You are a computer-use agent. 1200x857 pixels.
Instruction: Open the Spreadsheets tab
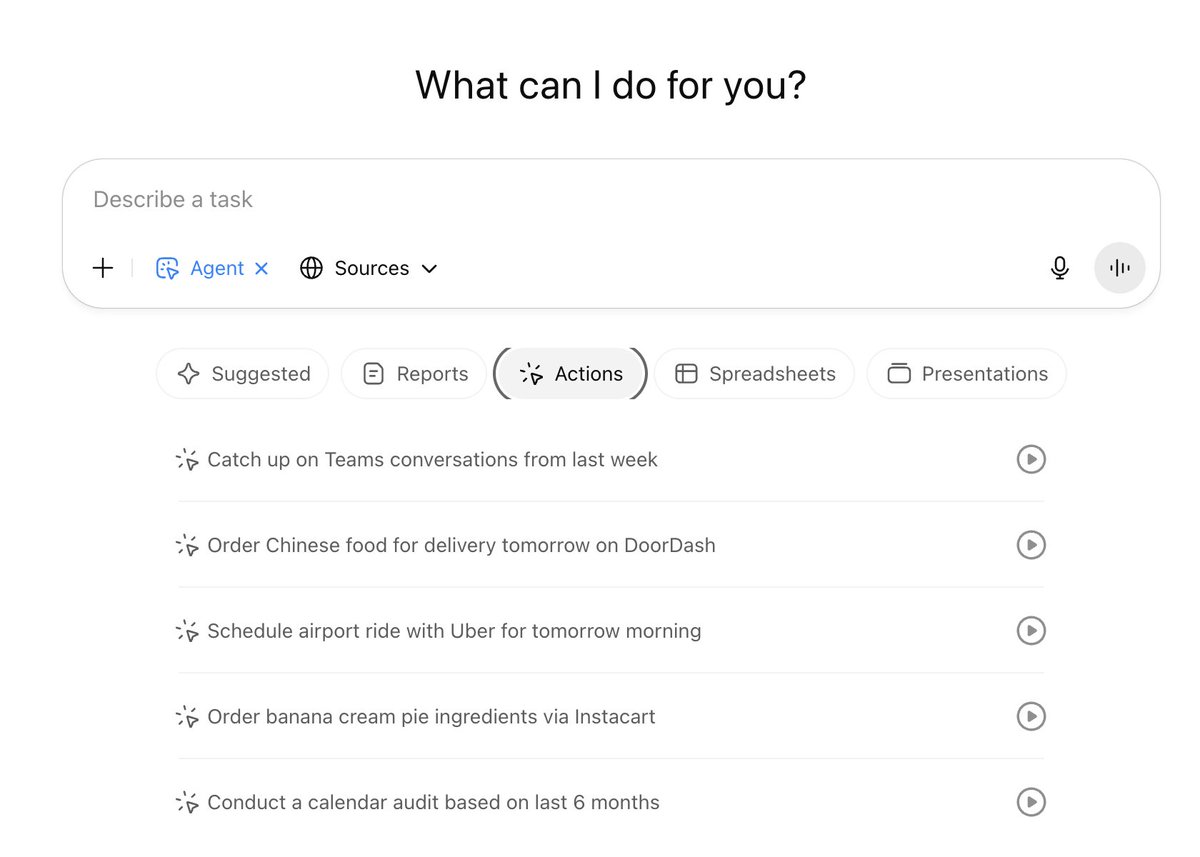(x=755, y=374)
